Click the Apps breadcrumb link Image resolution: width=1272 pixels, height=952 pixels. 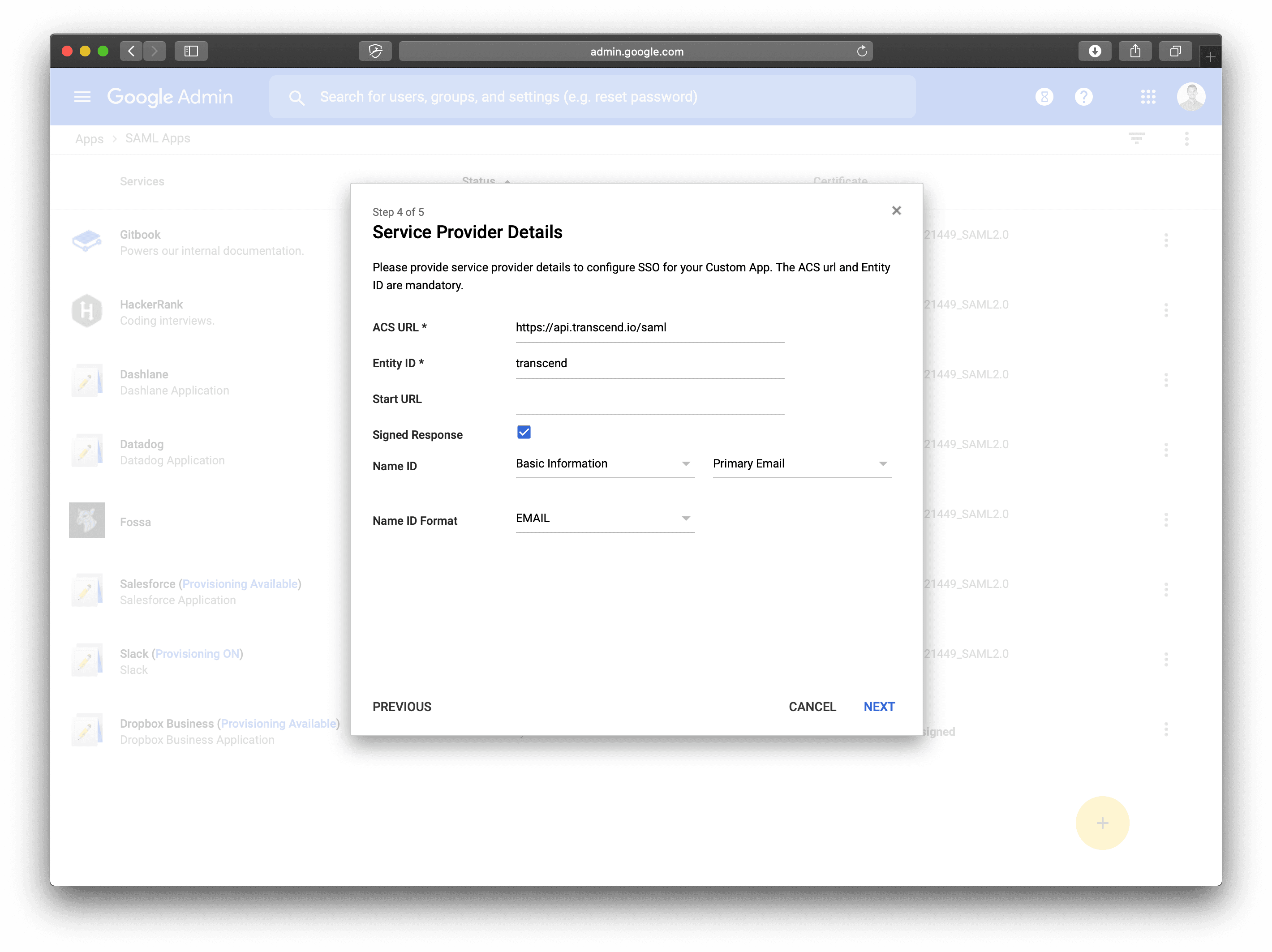click(89, 138)
